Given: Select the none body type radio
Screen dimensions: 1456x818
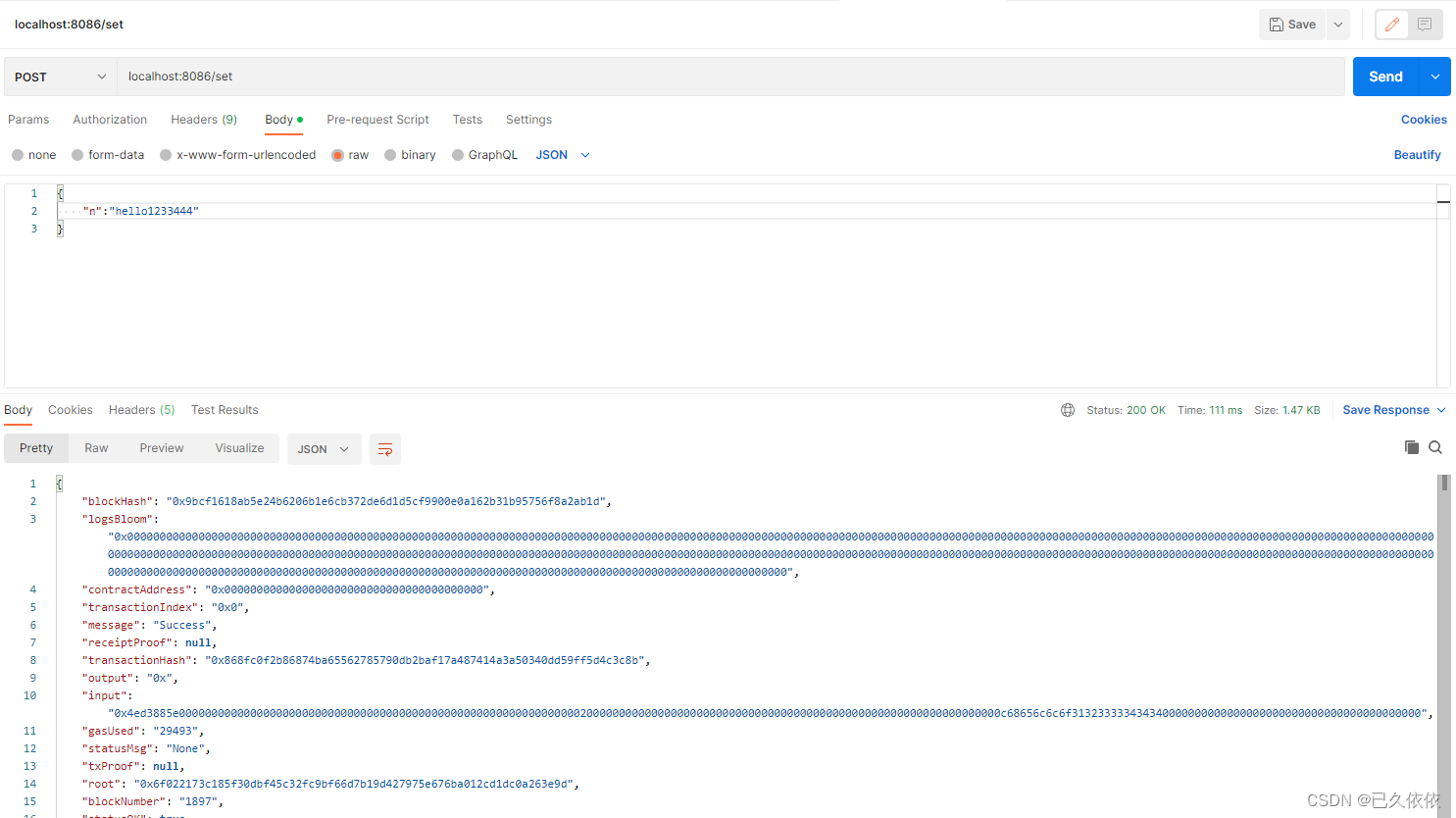Looking at the screenshot, I should (x=18, y=155).
